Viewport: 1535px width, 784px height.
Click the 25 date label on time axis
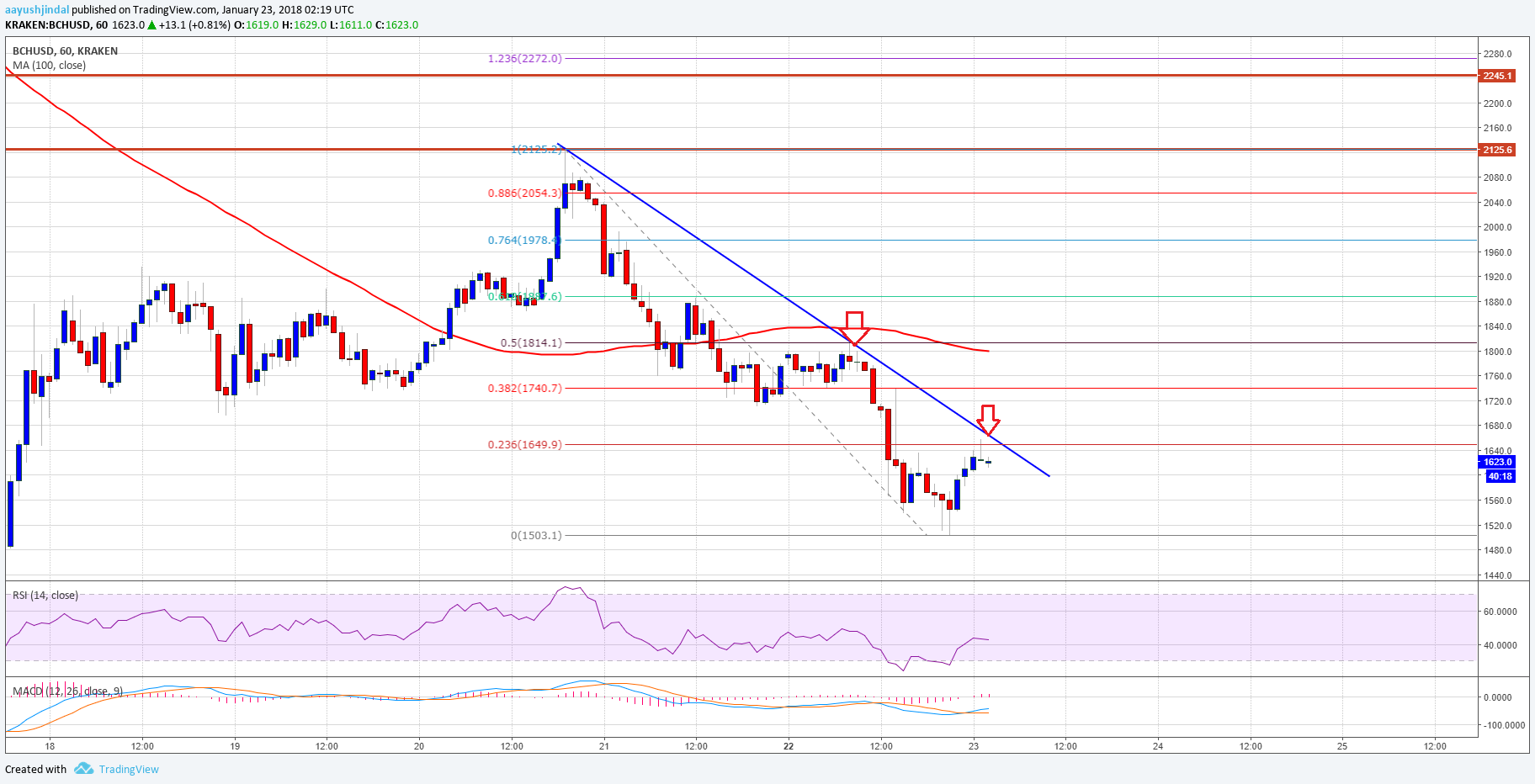1342,746
